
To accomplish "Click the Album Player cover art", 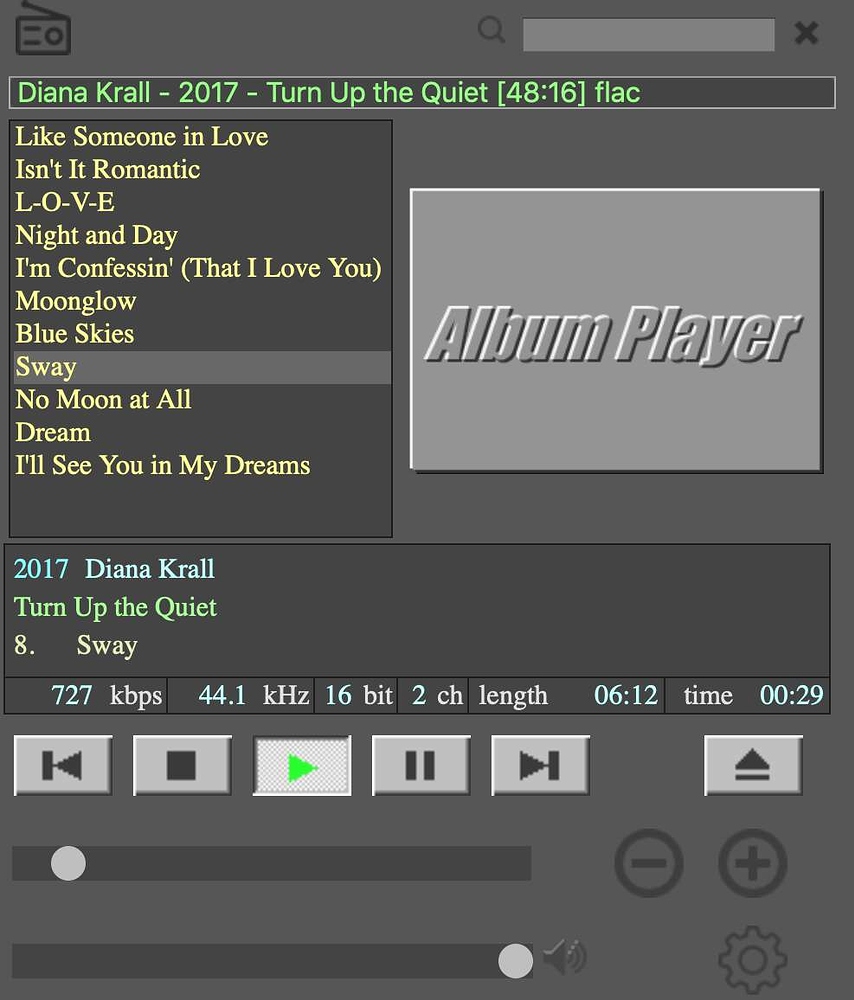I will point(615,330).
